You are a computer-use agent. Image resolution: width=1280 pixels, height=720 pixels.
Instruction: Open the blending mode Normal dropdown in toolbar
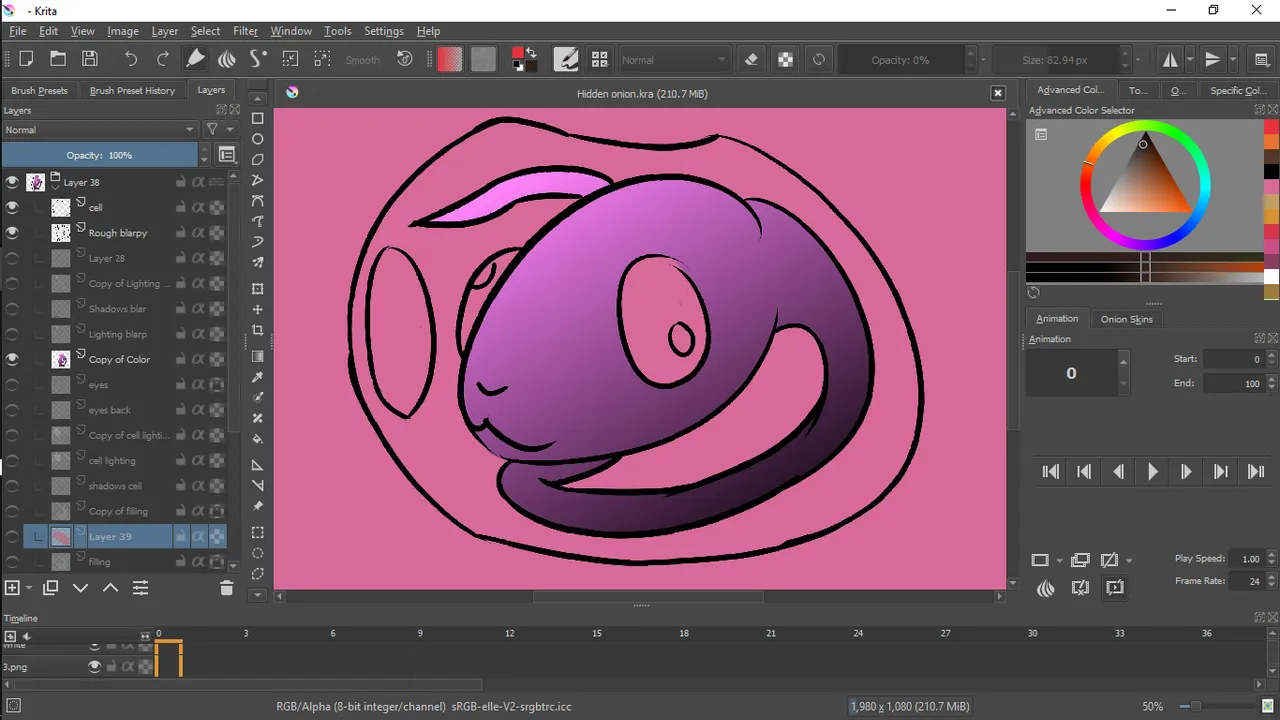(x=674, y=60)
